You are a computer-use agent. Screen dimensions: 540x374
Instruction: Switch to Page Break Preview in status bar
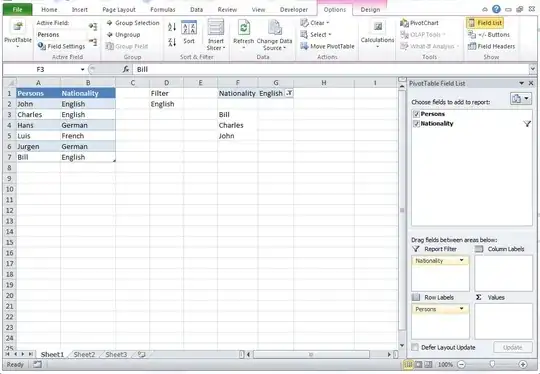428,364
